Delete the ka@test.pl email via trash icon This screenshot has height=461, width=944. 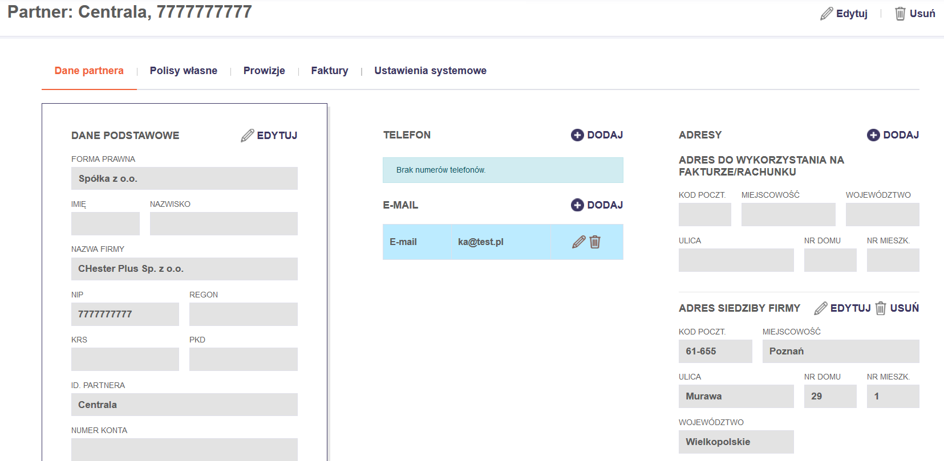coord(595,242)
